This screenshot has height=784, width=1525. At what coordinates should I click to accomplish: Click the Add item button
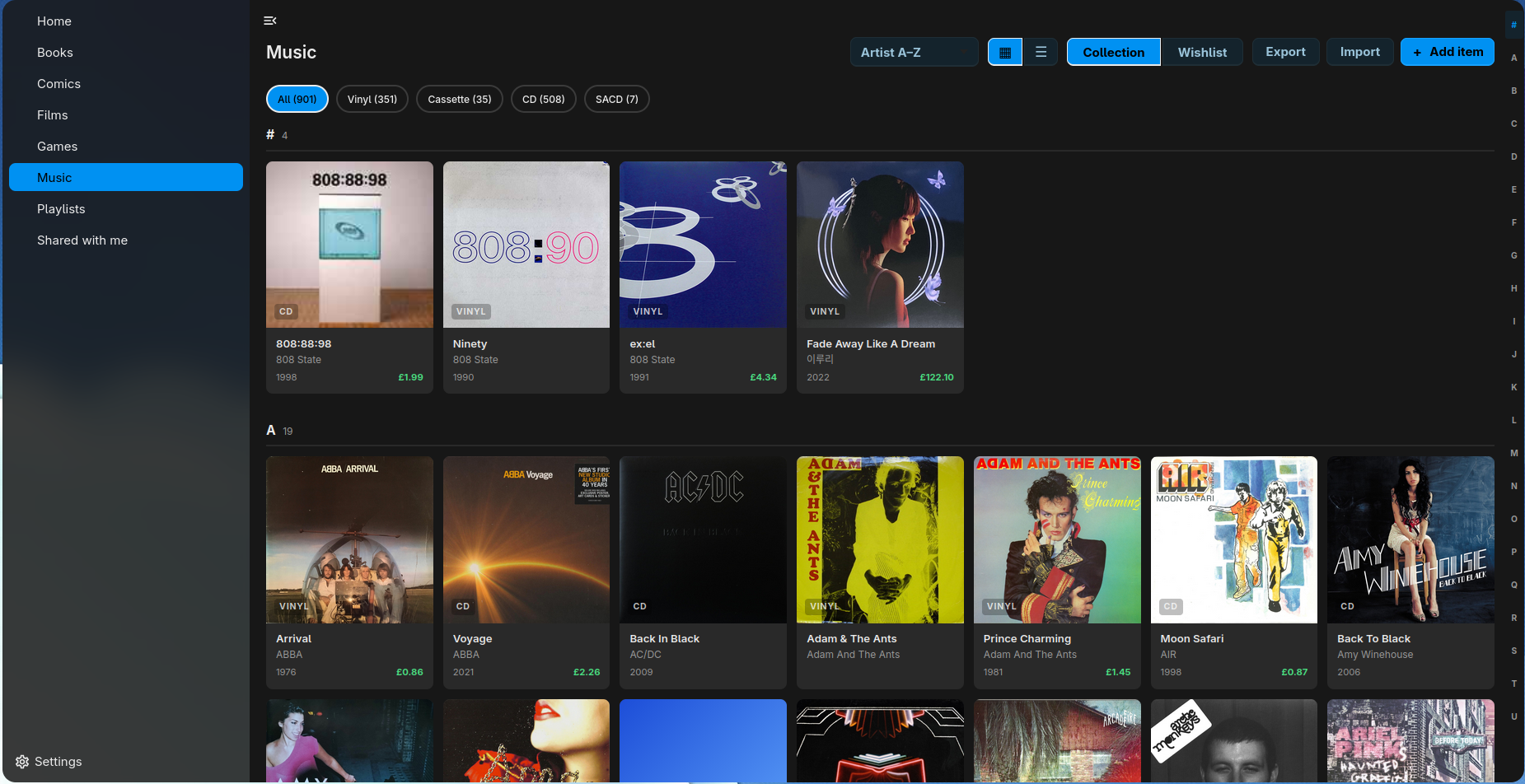1448,52
